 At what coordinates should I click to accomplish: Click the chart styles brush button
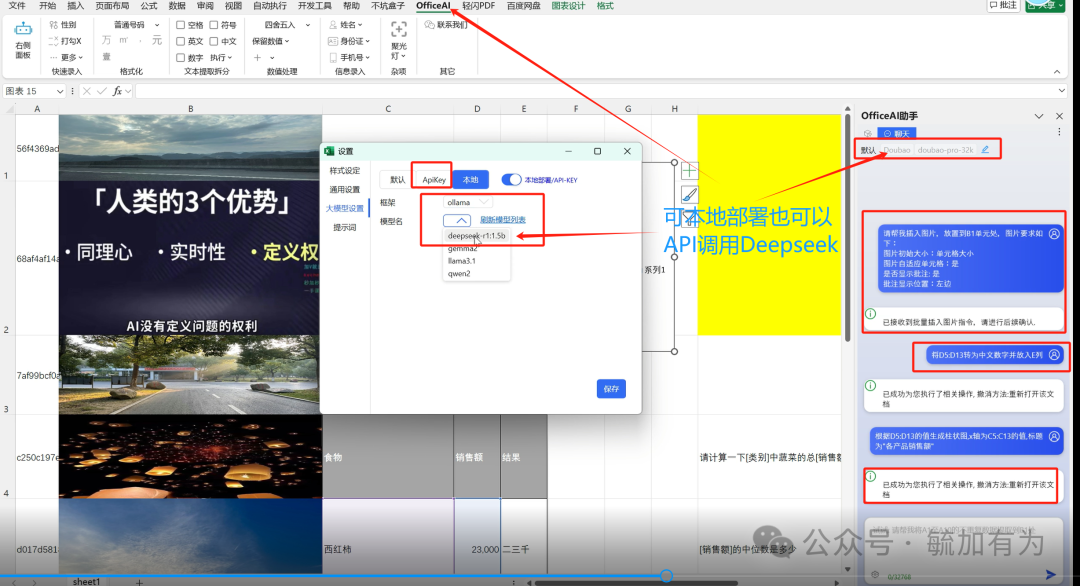tap(689, 195)
